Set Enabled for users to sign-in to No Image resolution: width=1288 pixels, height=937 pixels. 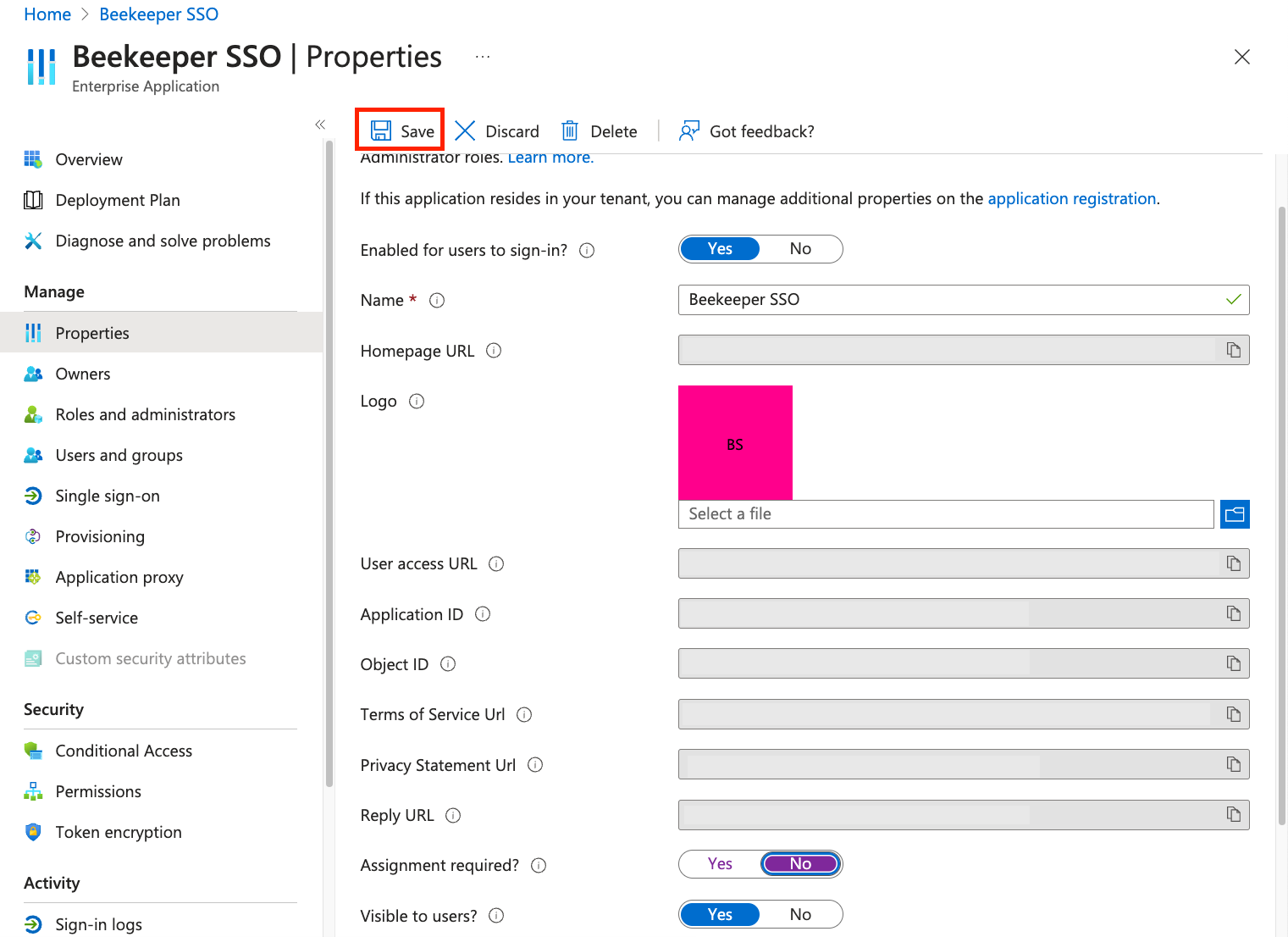(800, 249)
